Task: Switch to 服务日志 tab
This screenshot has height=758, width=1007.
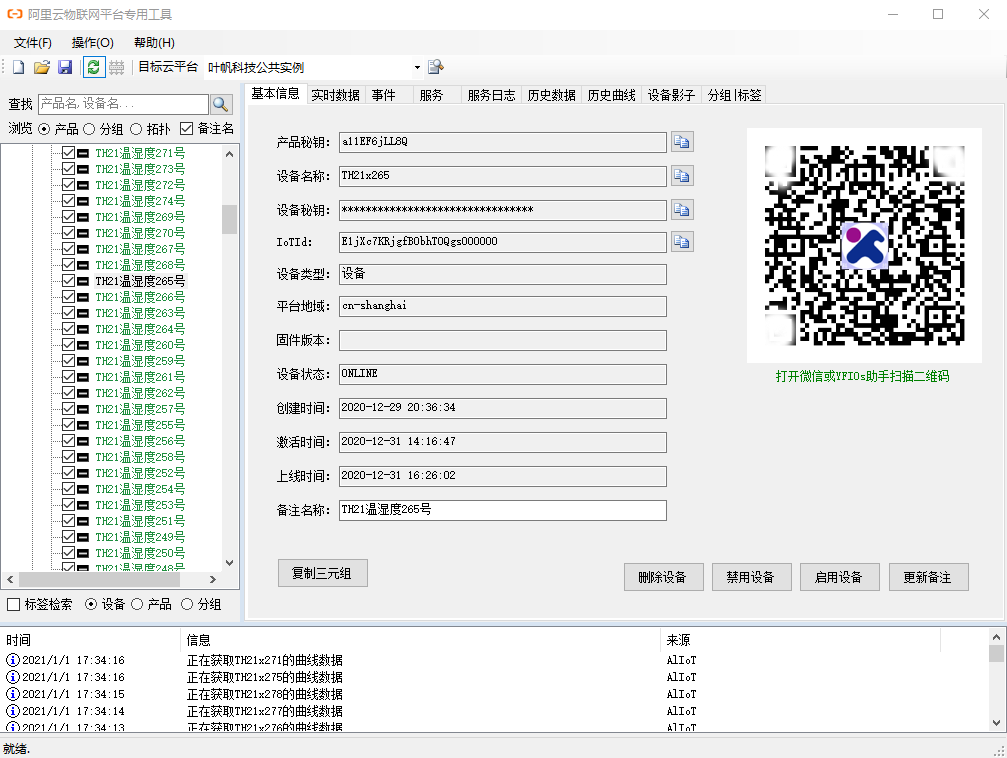Action: pyautogui.click(x=491, y=95)
